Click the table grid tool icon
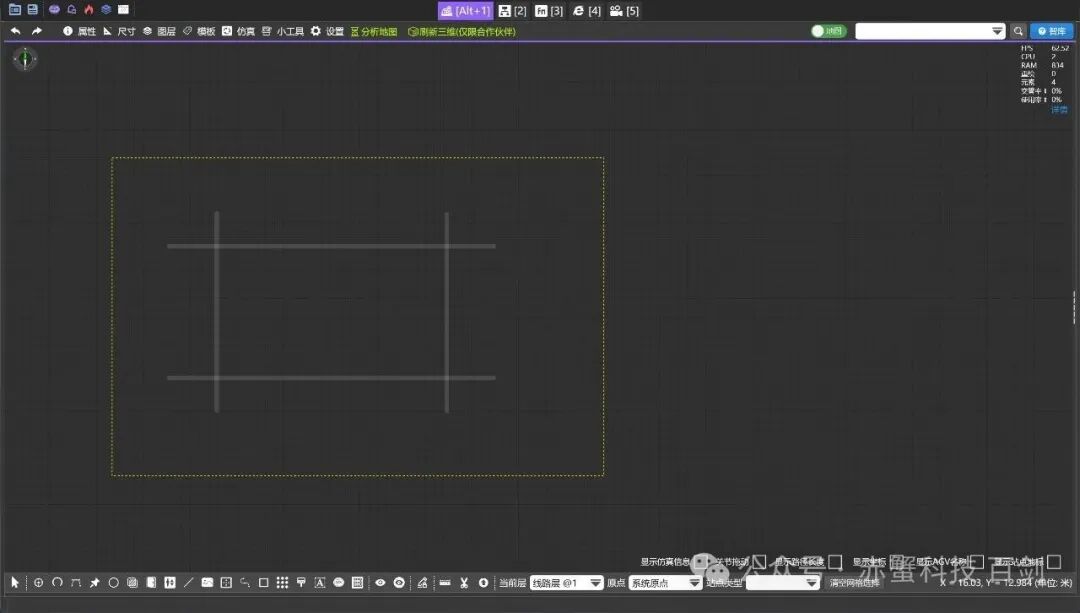The height and width of the screenshot is (613, 1080). (357, 583)
